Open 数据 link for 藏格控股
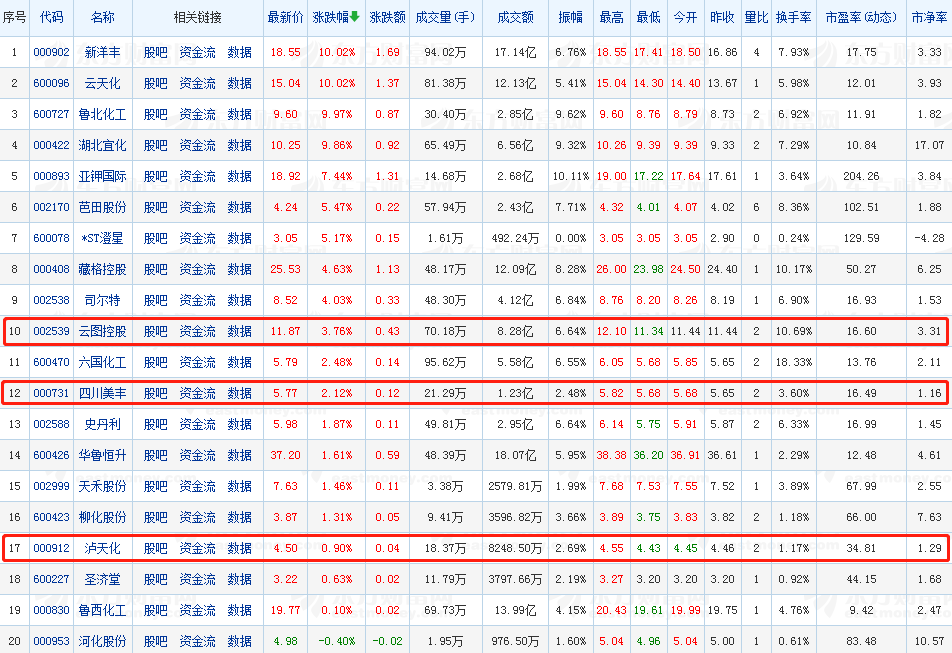Image resolution: width=952 pixels, height=653 pixels. (239, 269)
